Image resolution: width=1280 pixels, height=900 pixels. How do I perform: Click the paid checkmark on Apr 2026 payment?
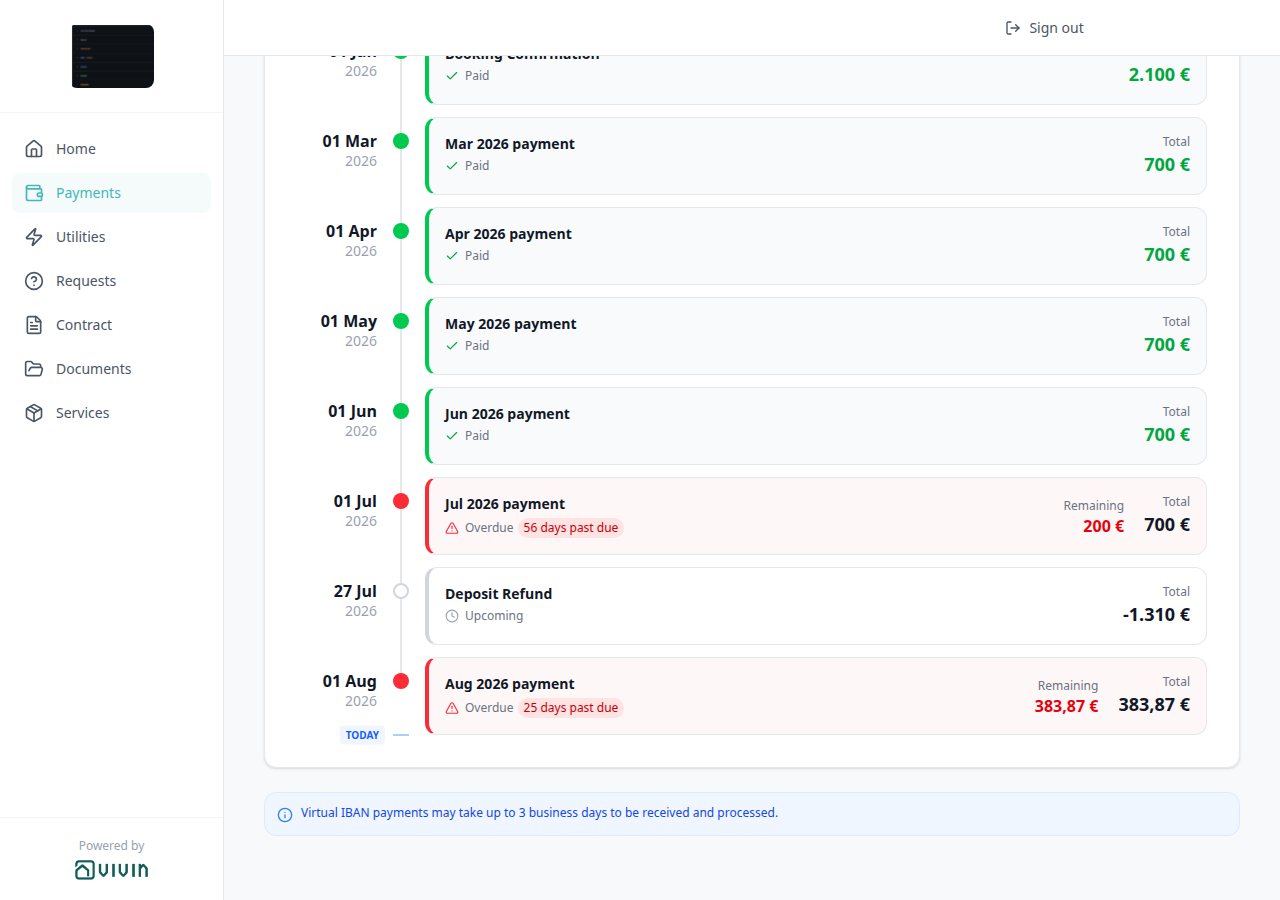tap(452, 256)
